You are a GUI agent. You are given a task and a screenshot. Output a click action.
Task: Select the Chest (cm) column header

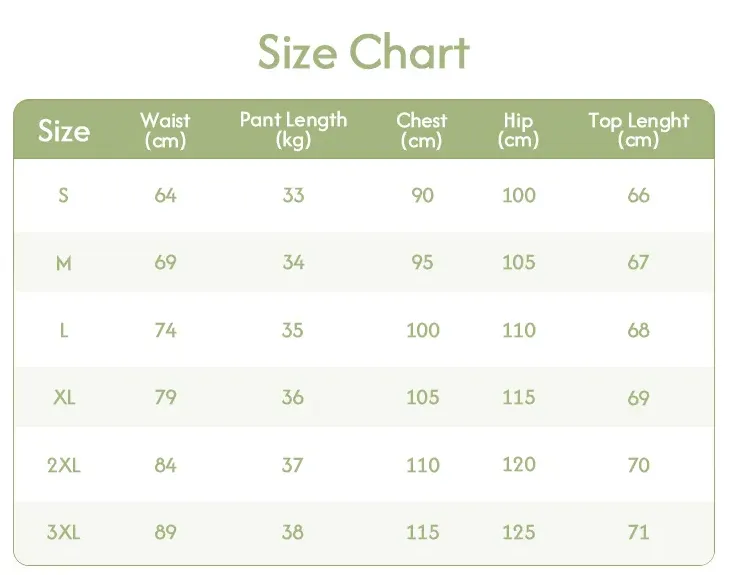(x=421, y=130)
